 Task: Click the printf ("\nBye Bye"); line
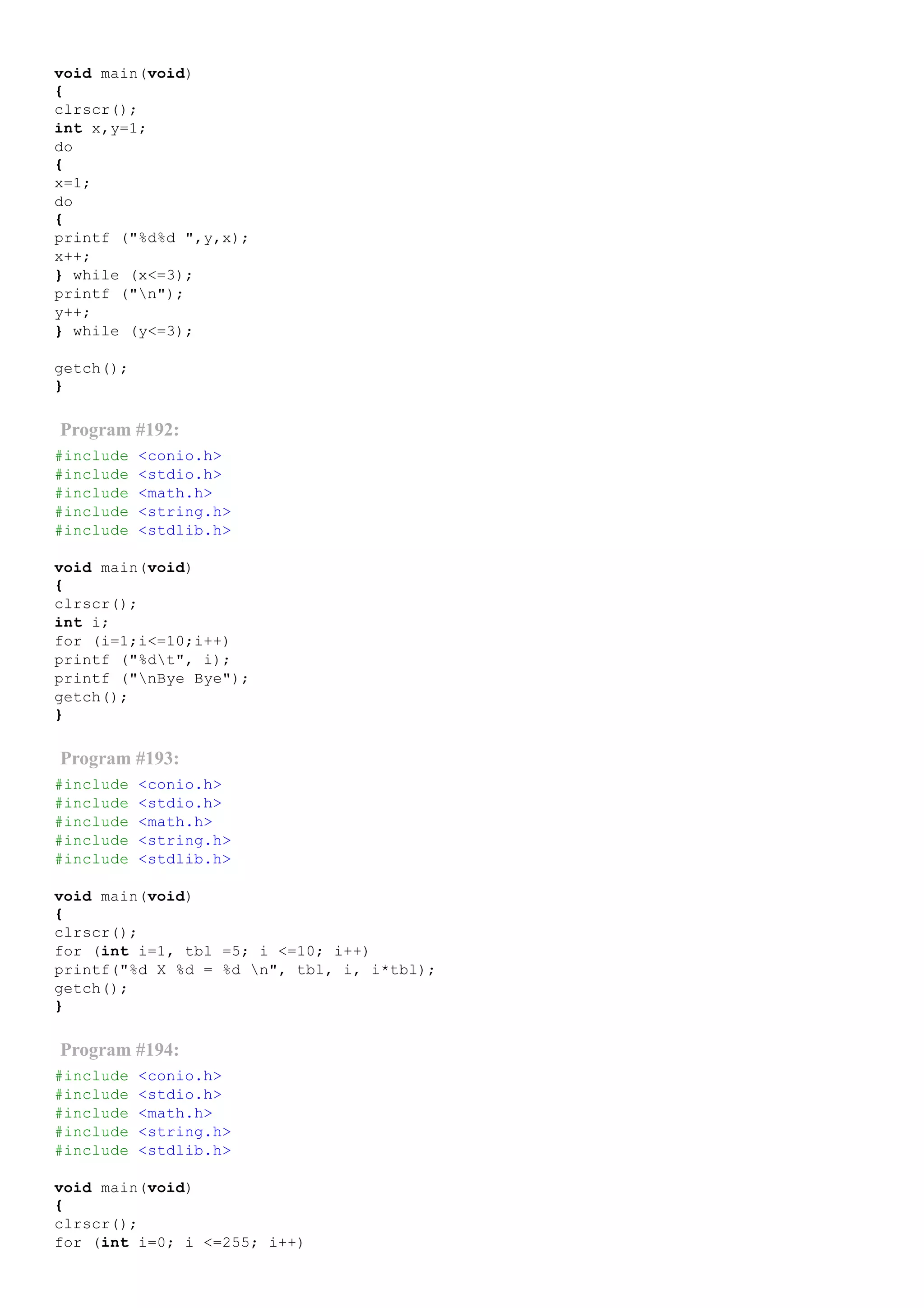152,678
